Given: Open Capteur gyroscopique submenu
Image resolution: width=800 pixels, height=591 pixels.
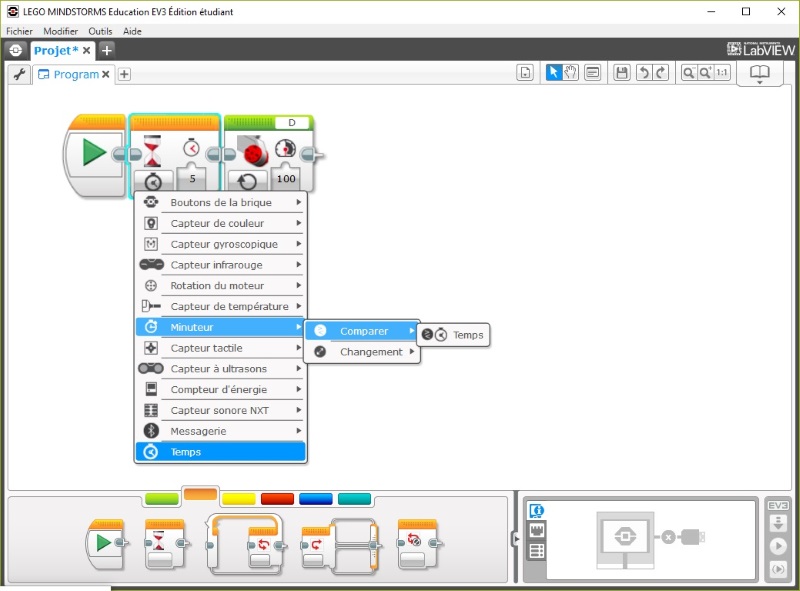Looking at the screenshot, I should [220, 244].
